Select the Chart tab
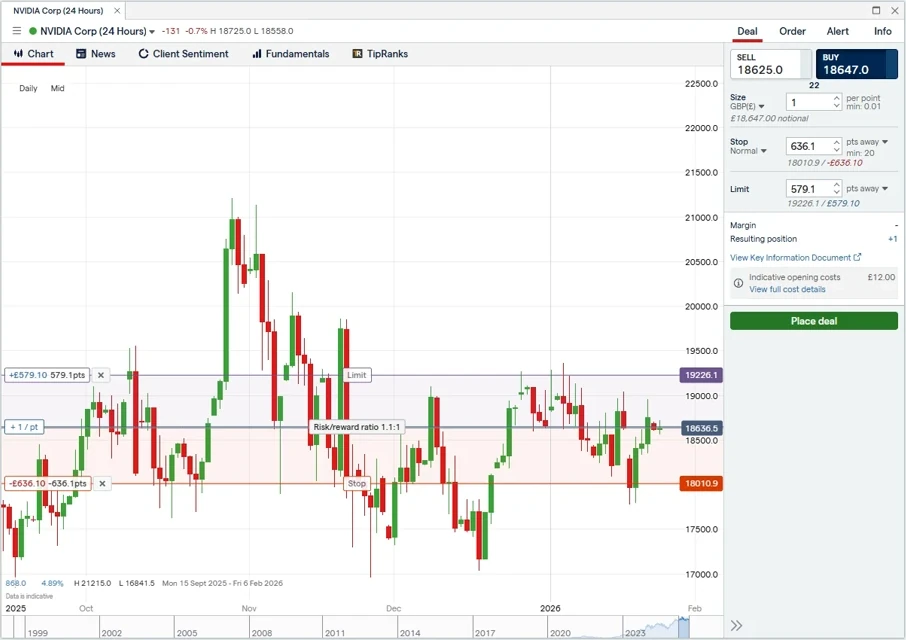 [34, 54]
